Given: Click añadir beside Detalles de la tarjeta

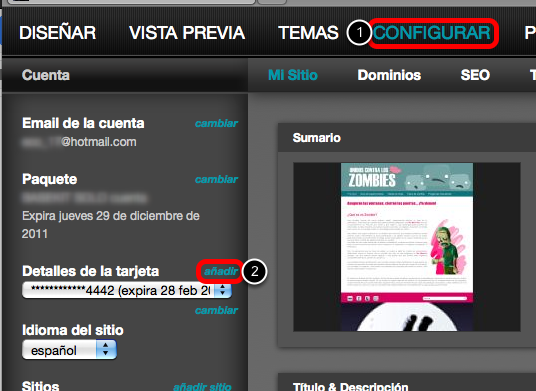Looking at the screenshot, I should (221, 271).
